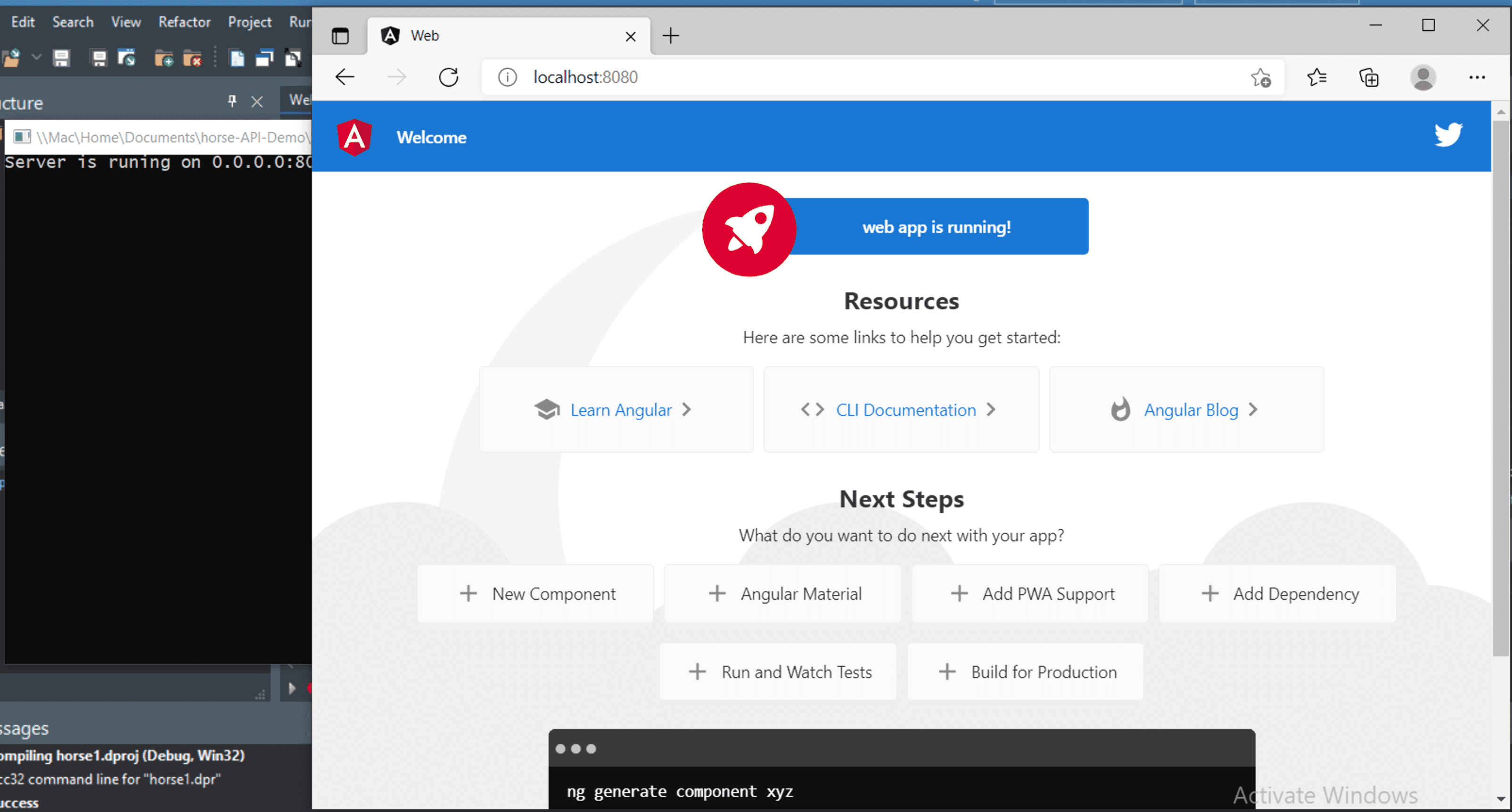1512x812 pixels.
Task: Click the Twitter bird icon in the header
Action: pos(1448,135)
